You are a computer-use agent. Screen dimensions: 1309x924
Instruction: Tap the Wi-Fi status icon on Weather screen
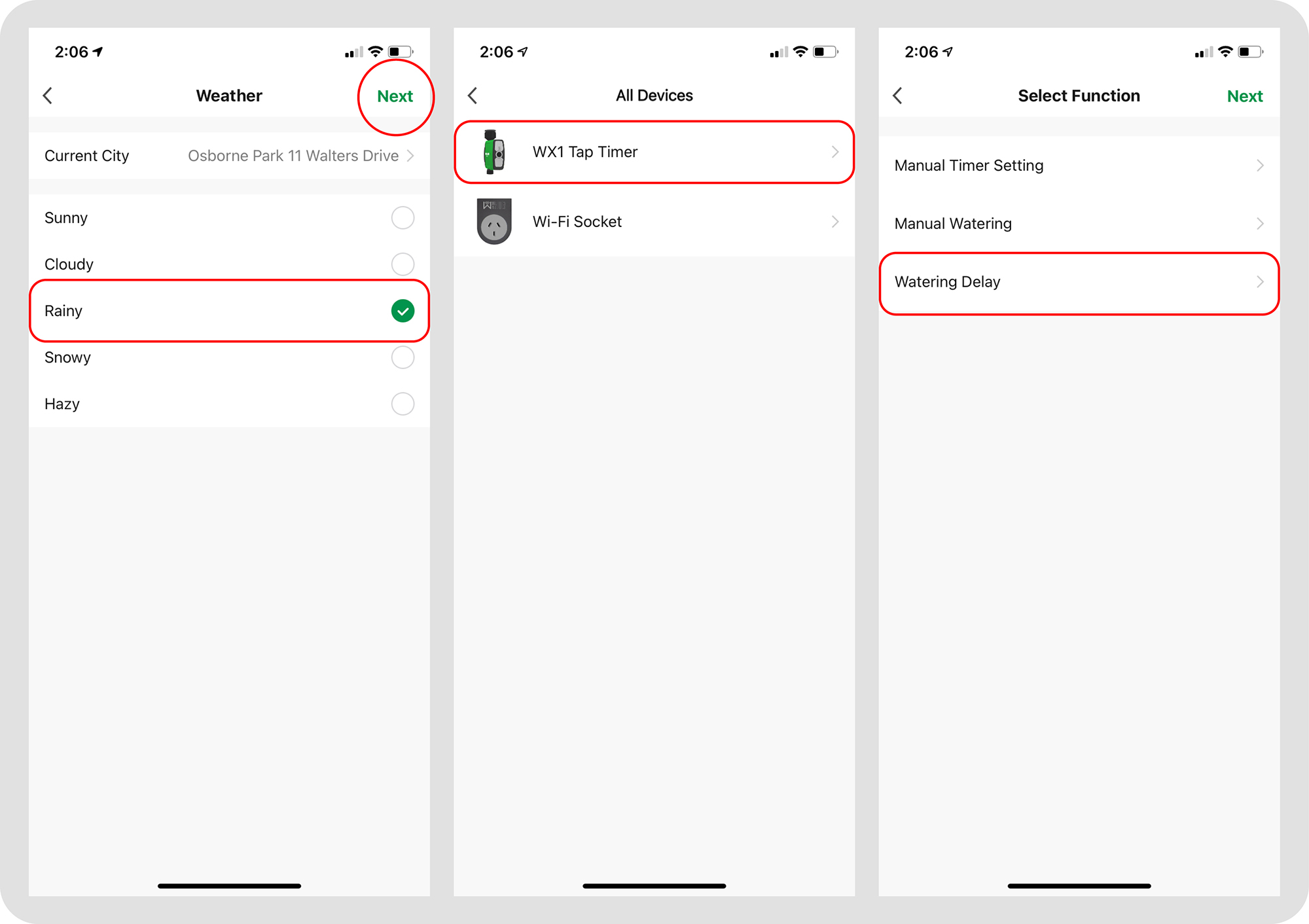pyautogui.click(x=375, y=52)
